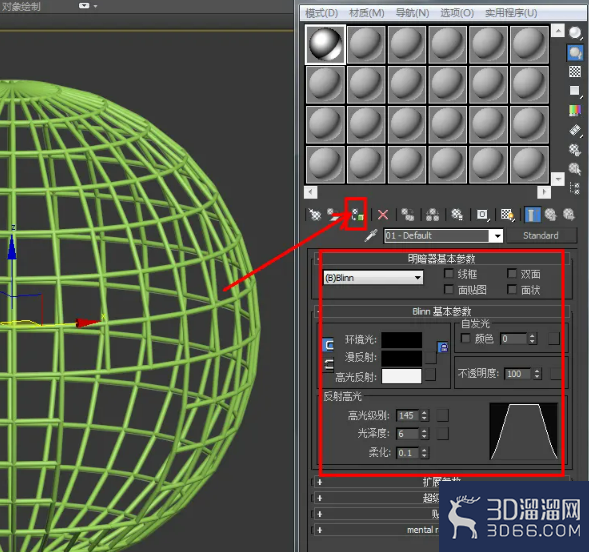Click the map button beside 不透明度 value

pos(556,374)
